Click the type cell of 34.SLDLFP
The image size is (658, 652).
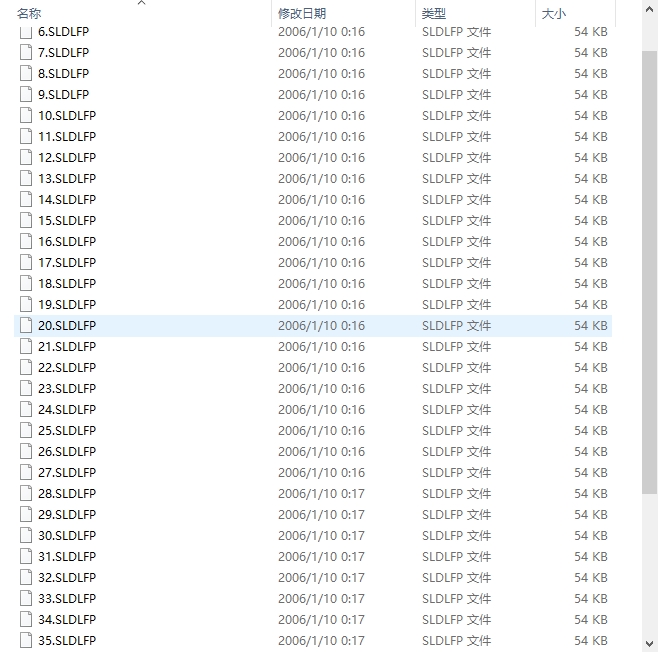[x=456, y=619]
